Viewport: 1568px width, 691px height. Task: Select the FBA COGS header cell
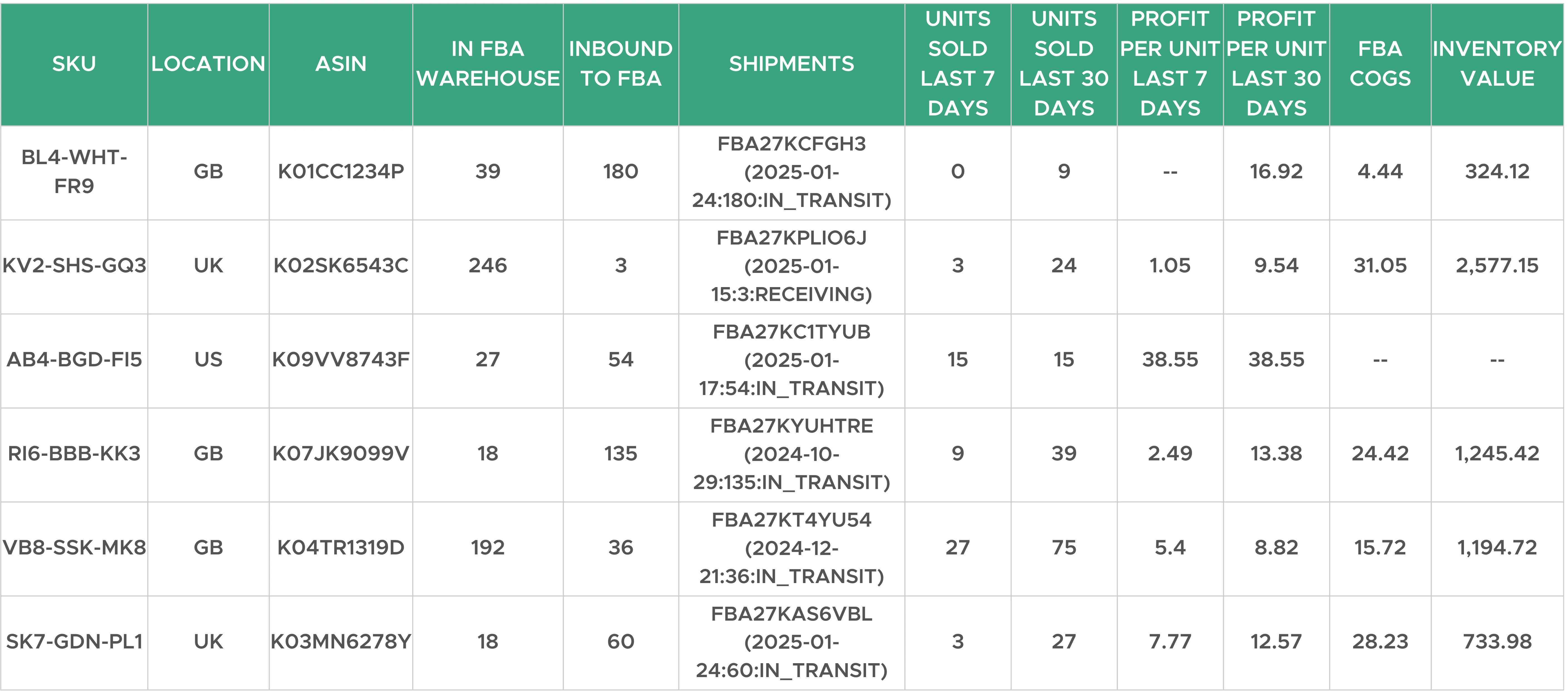pos(1380,64)
